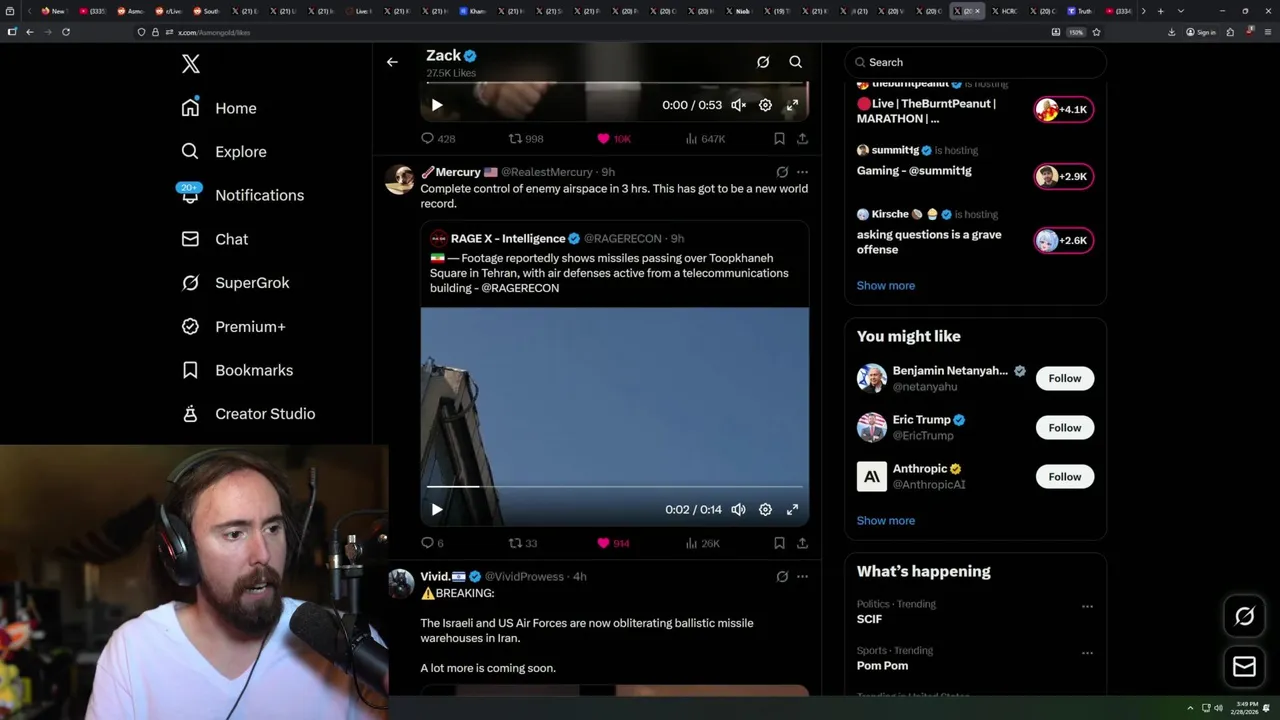Image resolution: width=1280 pixels, height=720 pixels.
Task: Open Notifications in the sidebar
Action: tap(242, 195)
